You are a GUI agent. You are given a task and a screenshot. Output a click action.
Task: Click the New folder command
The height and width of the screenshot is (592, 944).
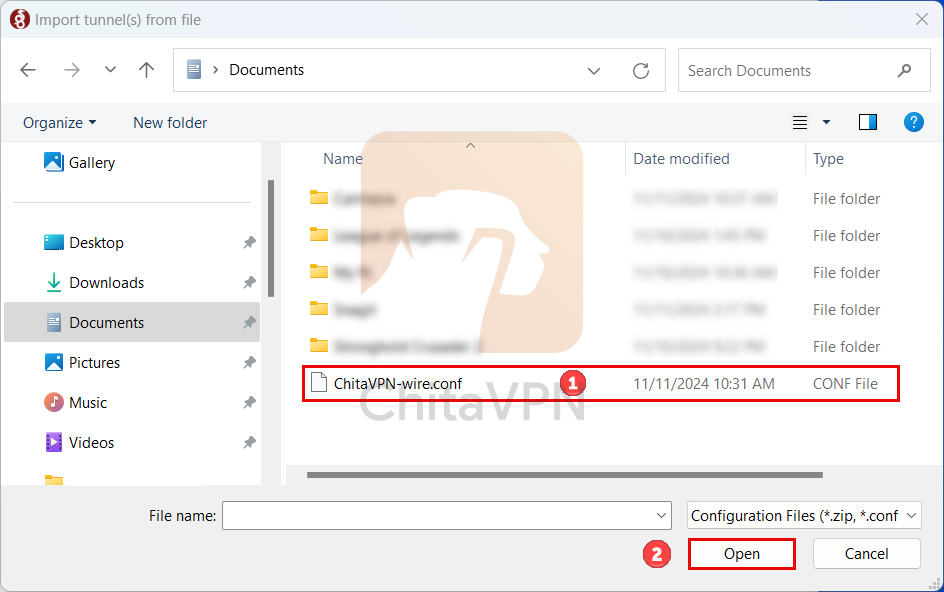(x=170, y=123)
